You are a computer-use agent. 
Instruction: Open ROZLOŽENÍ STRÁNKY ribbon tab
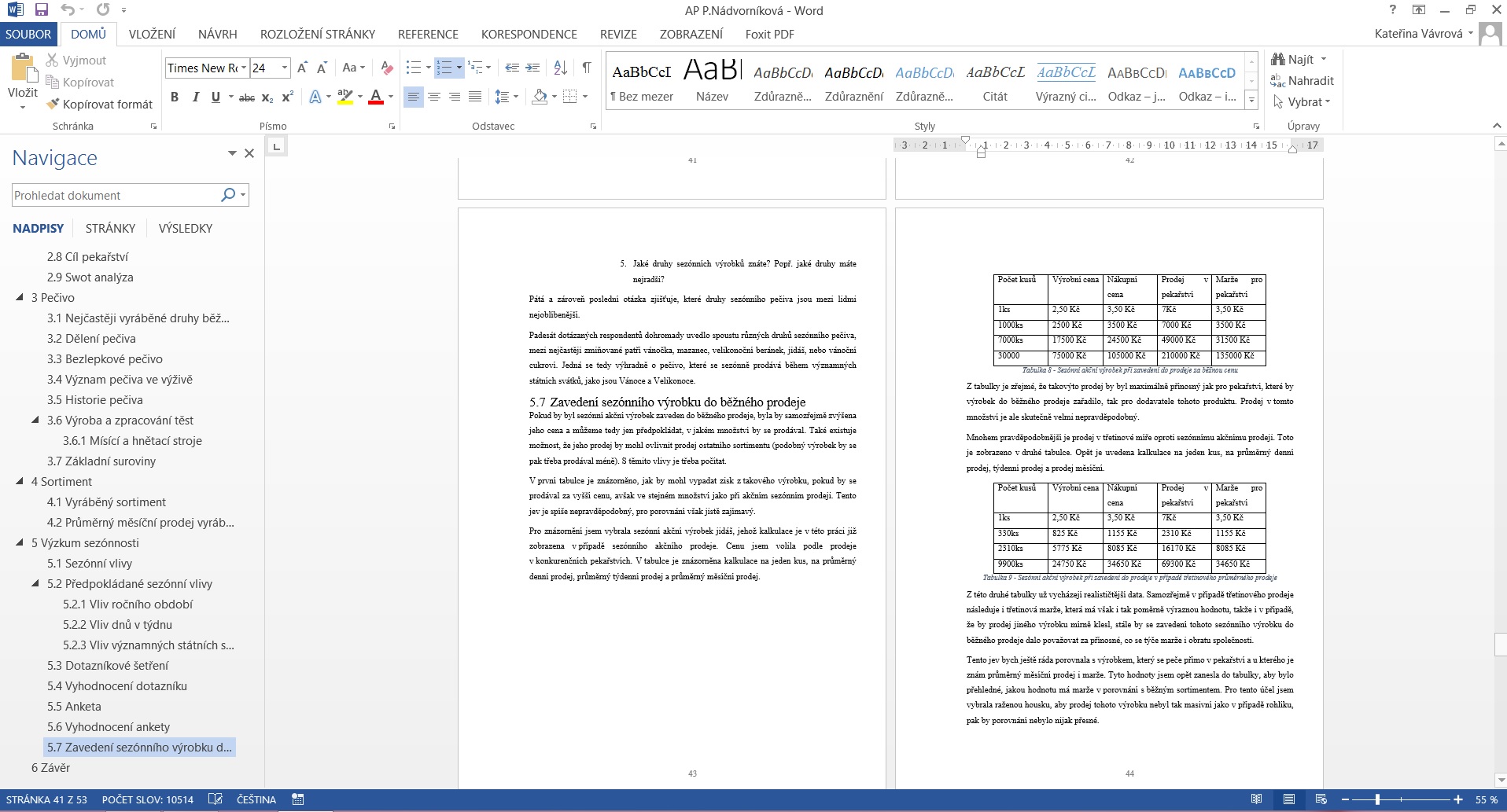pyautogui.click(x=318, y=34)
